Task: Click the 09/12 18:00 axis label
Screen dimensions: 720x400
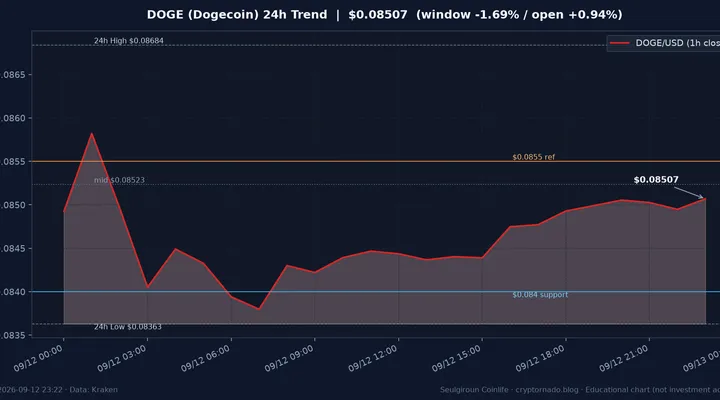Action: point(540,358)
